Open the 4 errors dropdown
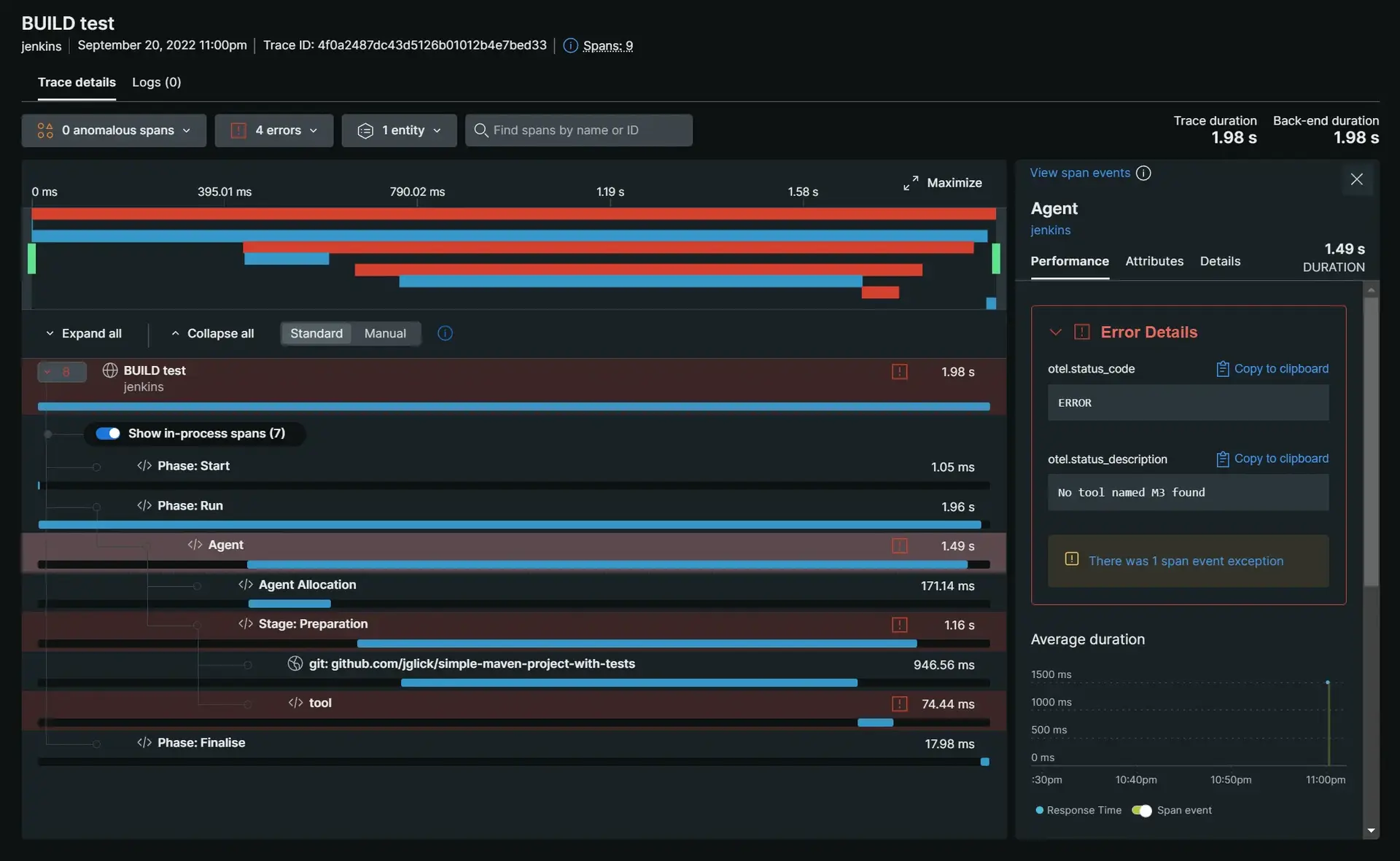 pos(274,130)
